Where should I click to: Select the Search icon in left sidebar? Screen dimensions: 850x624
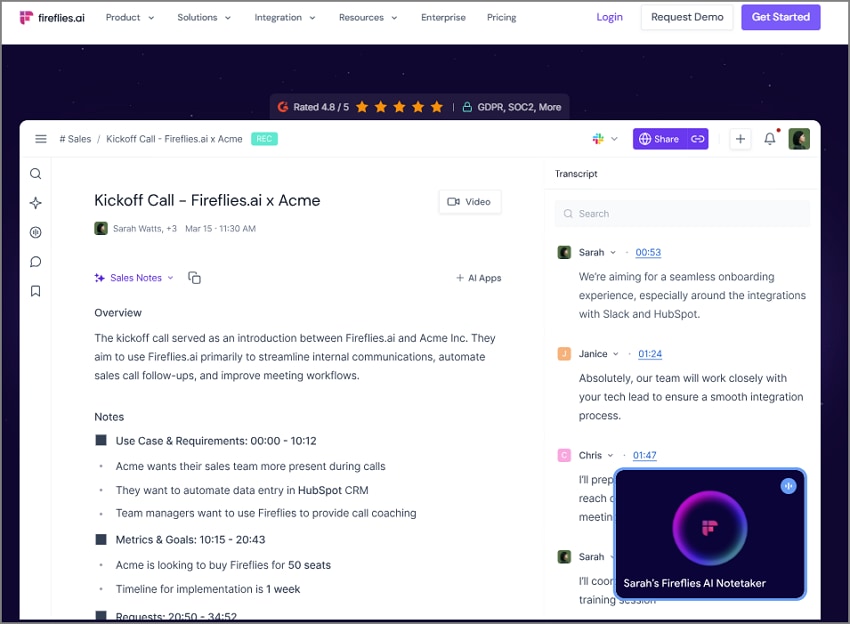click(35, 173)
